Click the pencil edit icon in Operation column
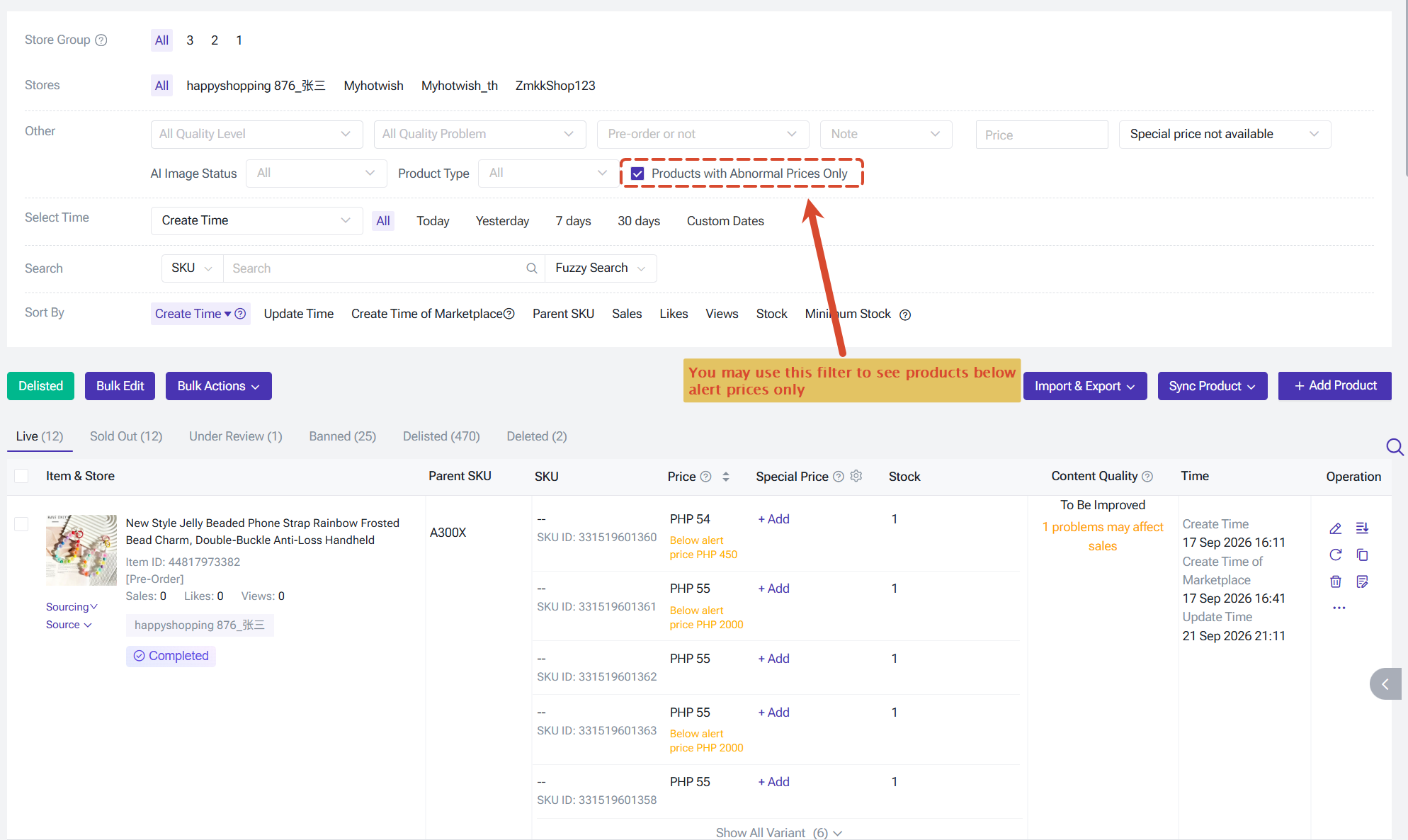1408x840 pixels. [1335, 528]
